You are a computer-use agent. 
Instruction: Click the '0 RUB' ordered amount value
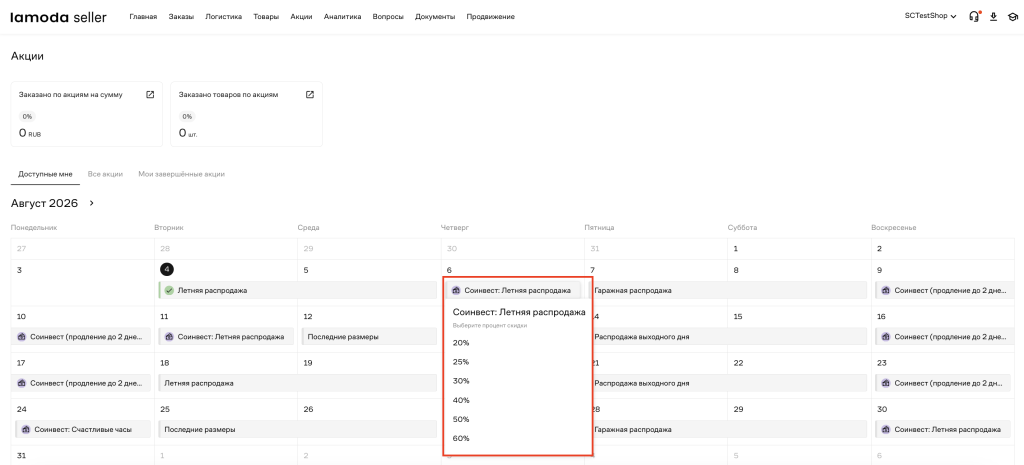[30, 133]
